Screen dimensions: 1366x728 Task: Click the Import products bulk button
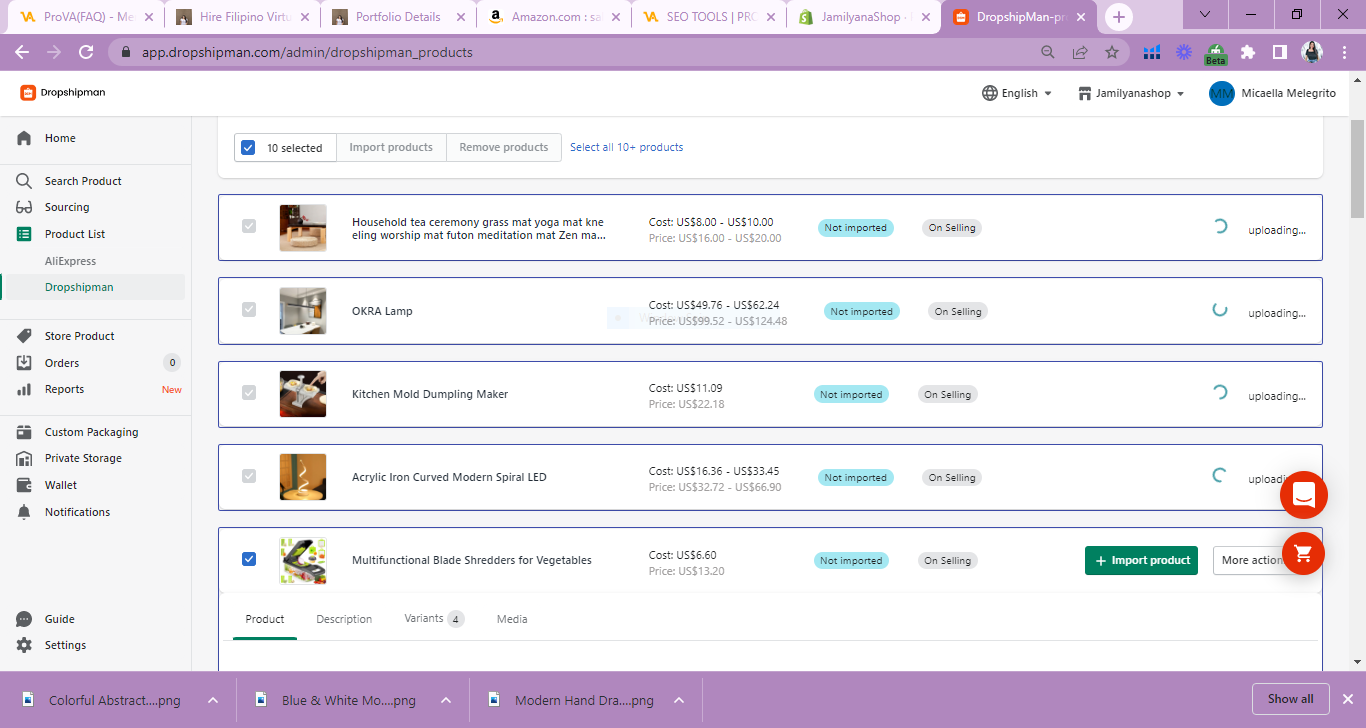click(x=391, y=148)
